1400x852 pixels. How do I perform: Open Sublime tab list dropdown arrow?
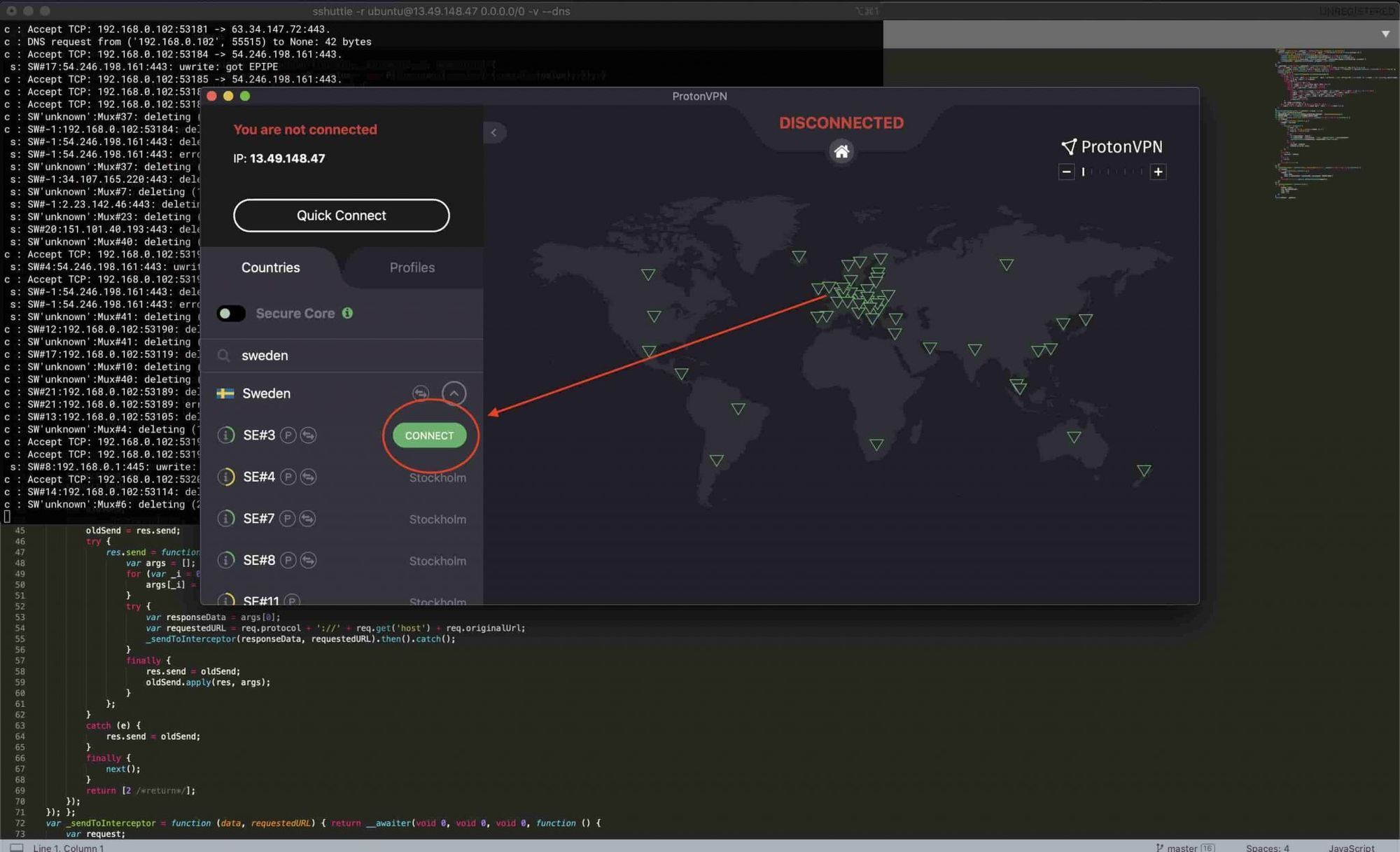pos(1385,34)
